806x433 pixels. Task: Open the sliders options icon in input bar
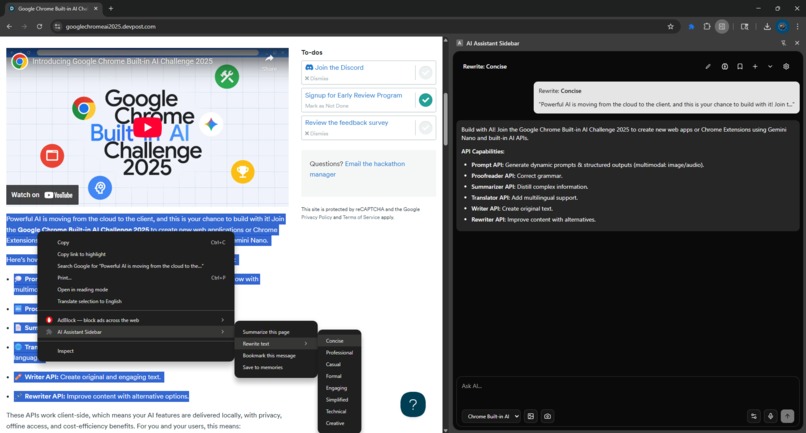pyautogui.click(x=754, y=417)
